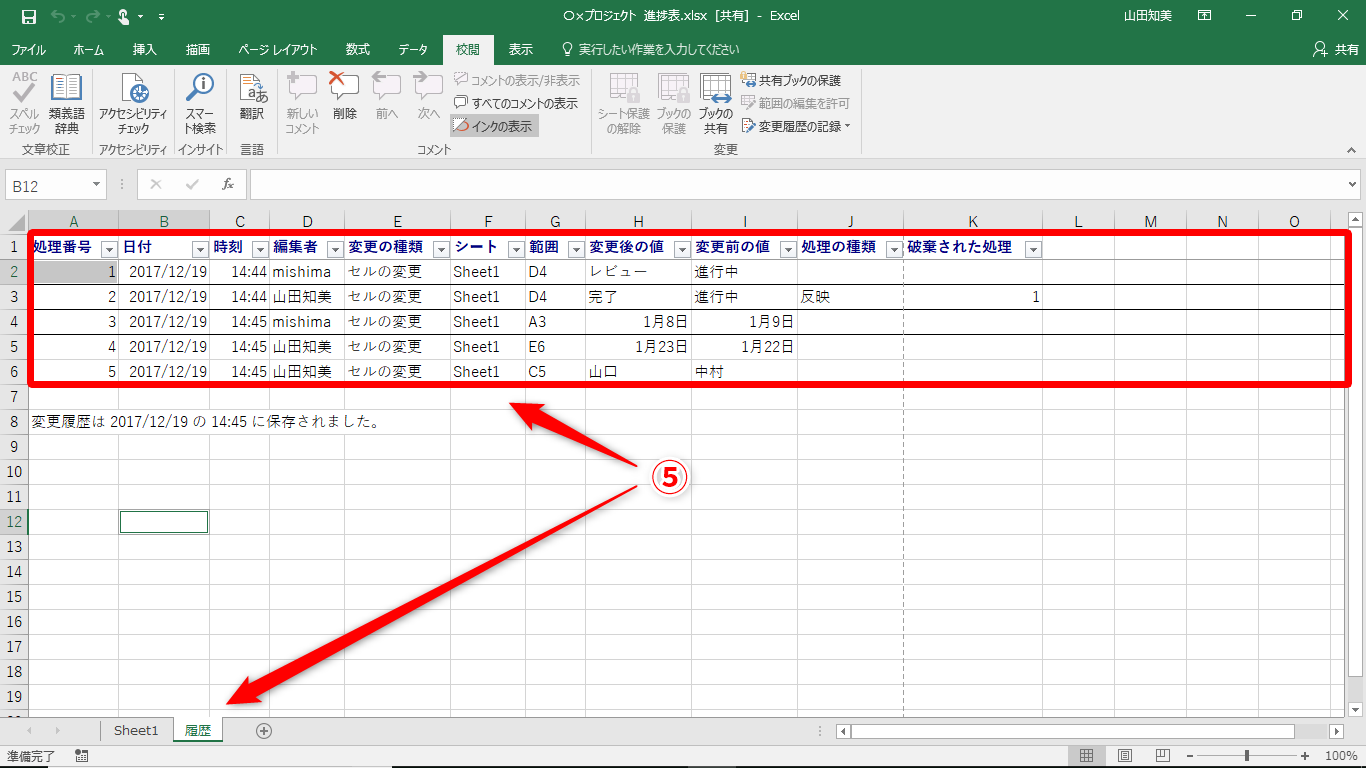The image size is (1366, 768).
Task: Add a 新しいコメント
Action: [x=302, y=104]
